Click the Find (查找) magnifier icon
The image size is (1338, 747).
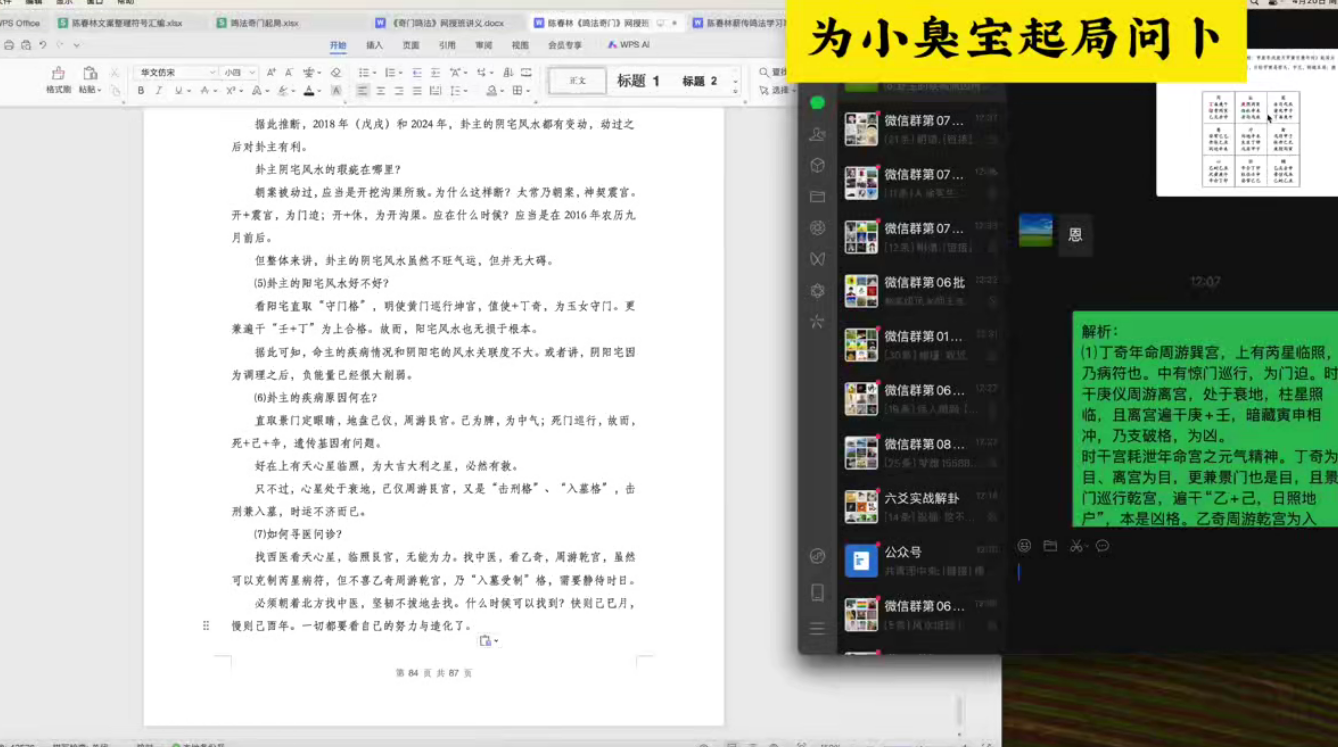pos(764,73)
